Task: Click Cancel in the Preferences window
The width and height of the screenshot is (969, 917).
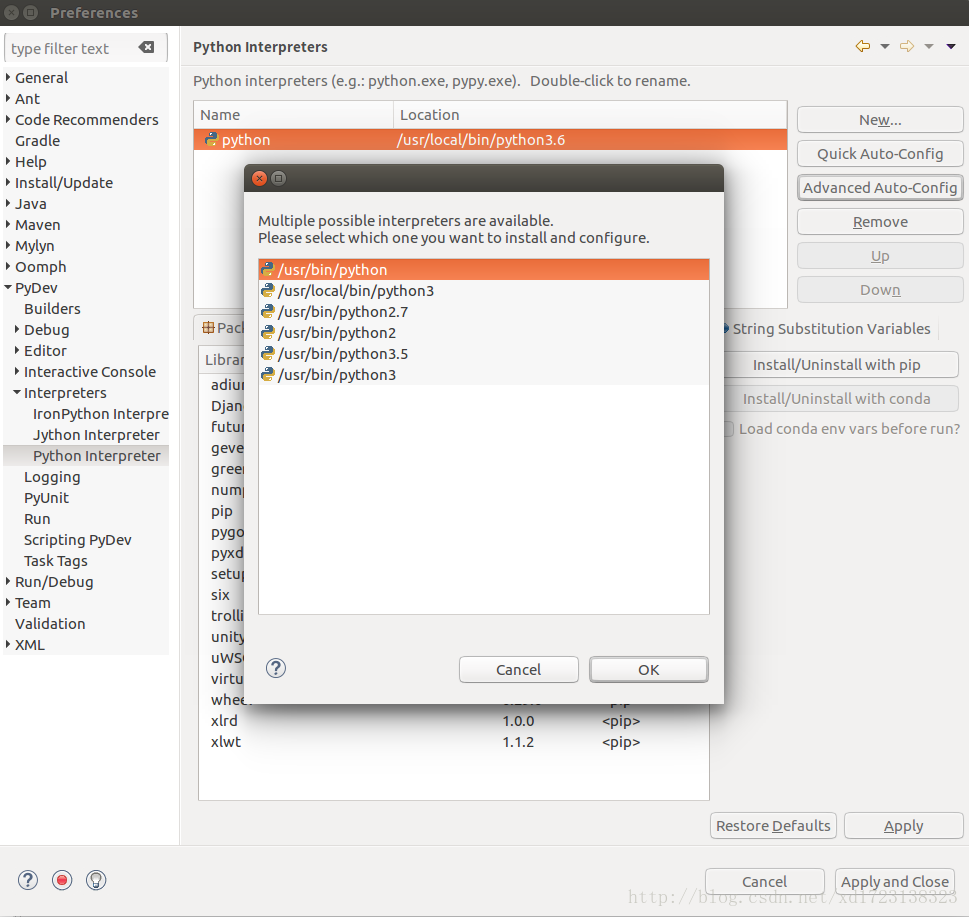Action: pos(764,882)
